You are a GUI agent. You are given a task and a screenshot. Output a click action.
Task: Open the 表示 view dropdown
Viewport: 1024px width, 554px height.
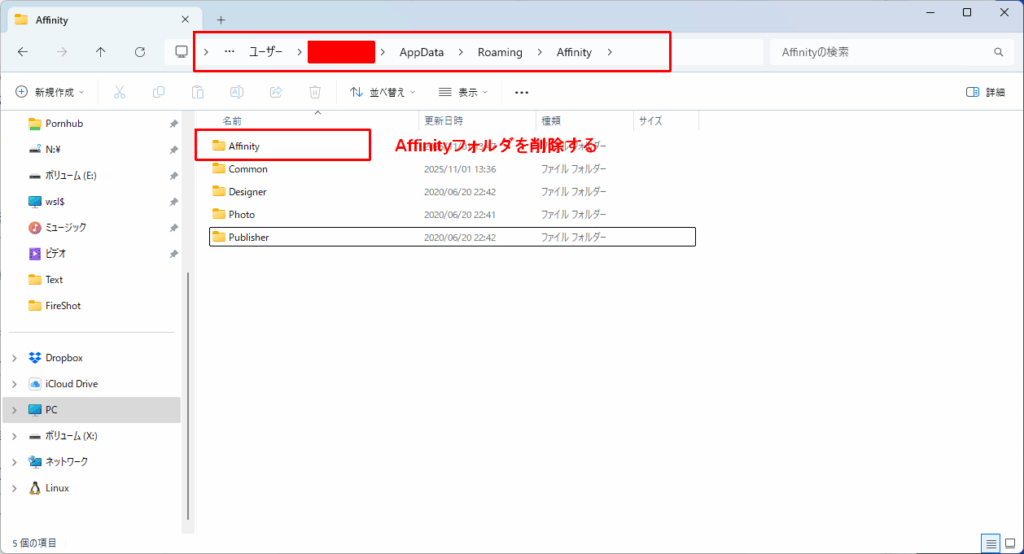point(463,92)
